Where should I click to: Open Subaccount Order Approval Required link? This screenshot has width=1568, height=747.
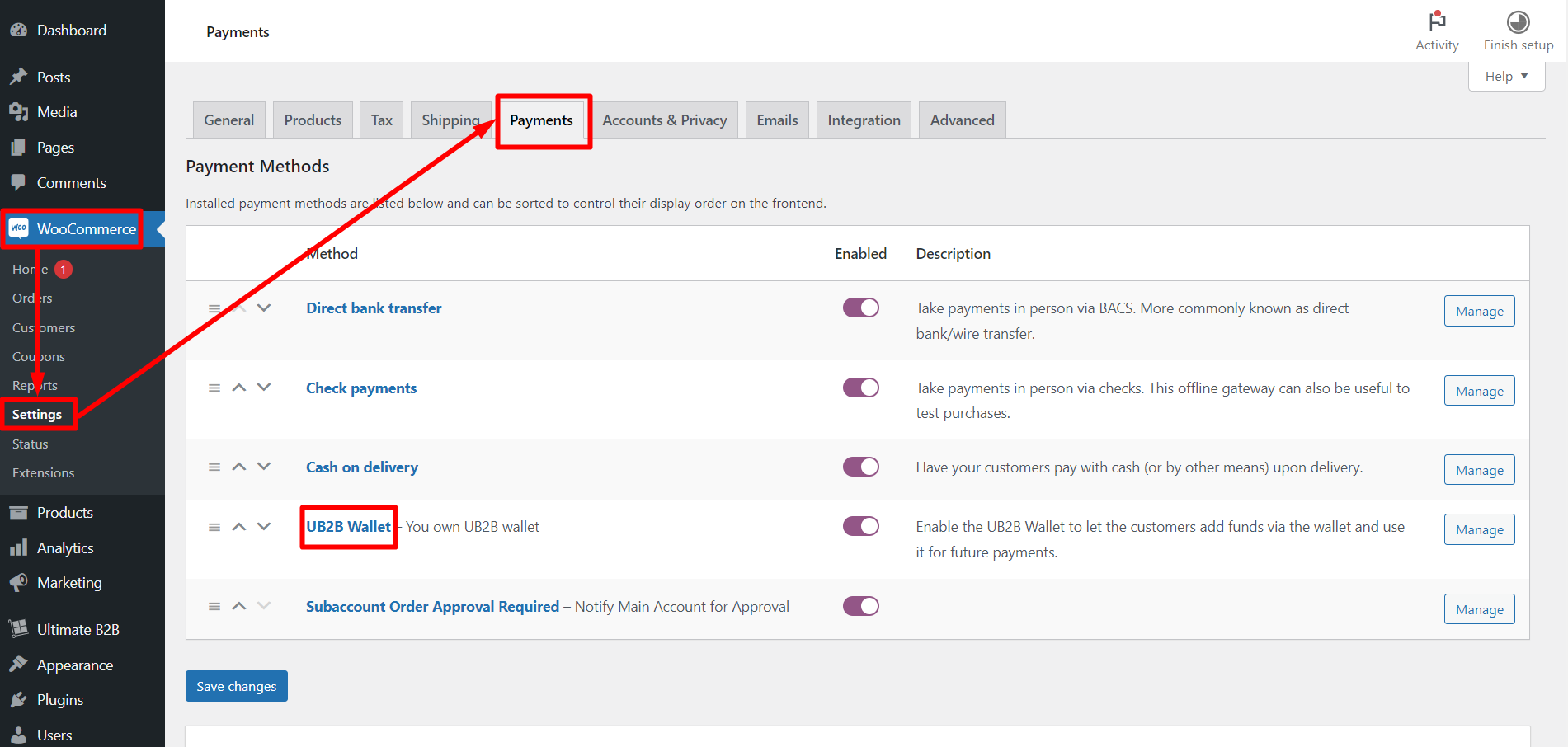point(432,607)
